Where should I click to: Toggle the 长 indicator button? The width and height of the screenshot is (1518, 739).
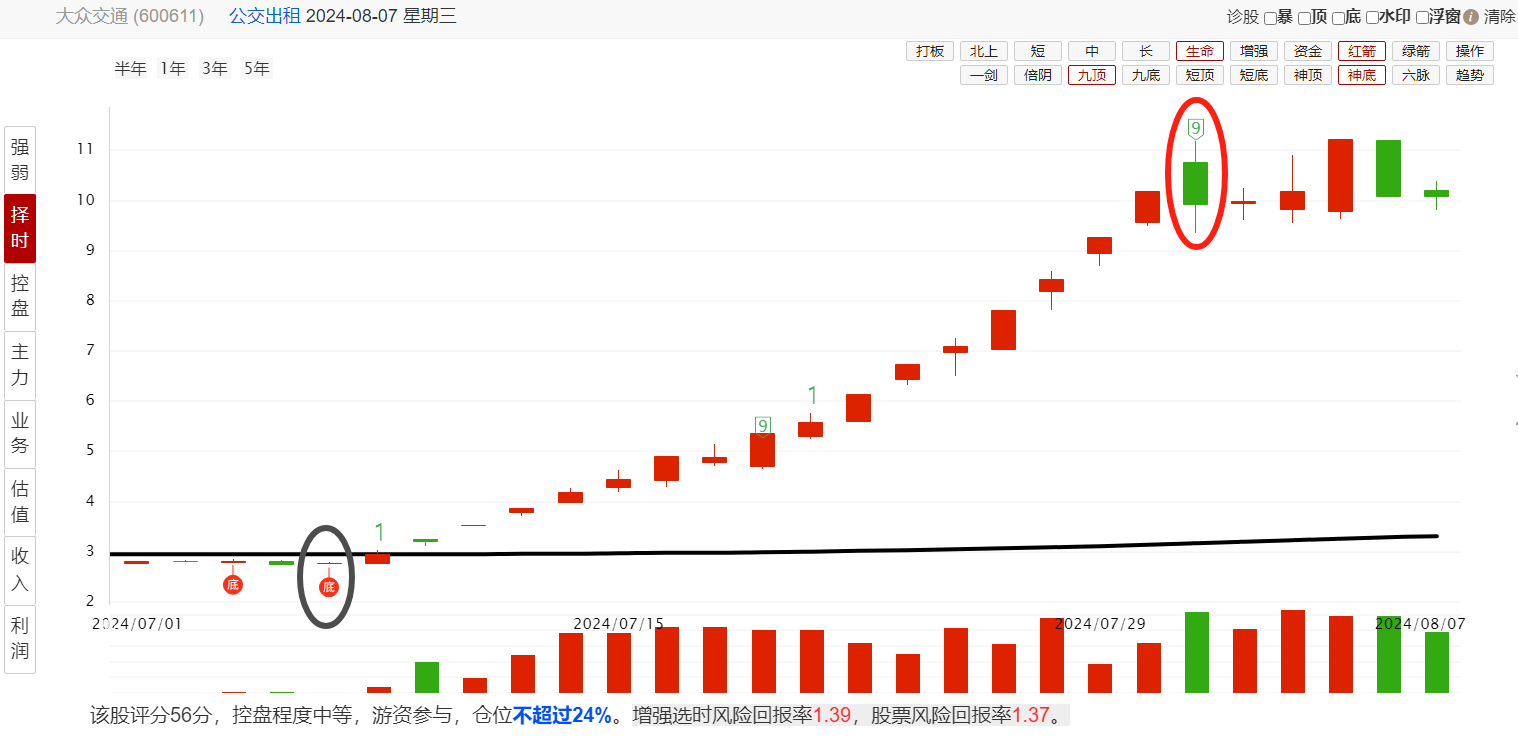click(1146, 51)
